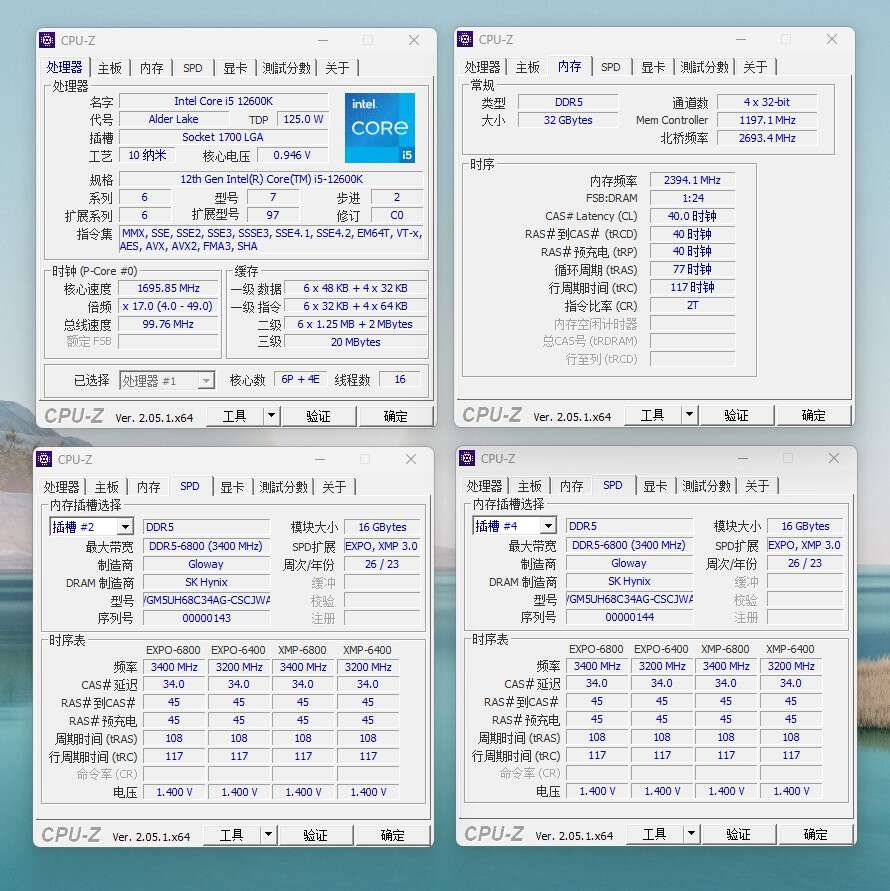Screen dimensions: 890x891
Task: Click the CPU-Z title bar icon of the SPD window showing 插槽 #2
Action: 46,459
